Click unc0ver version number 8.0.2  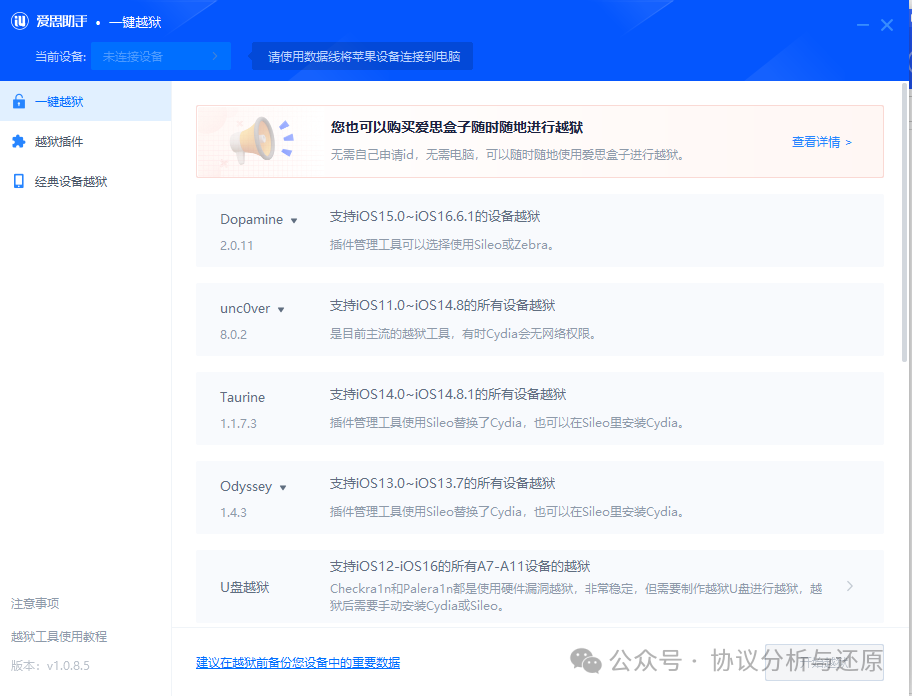[x=233, y=334]
